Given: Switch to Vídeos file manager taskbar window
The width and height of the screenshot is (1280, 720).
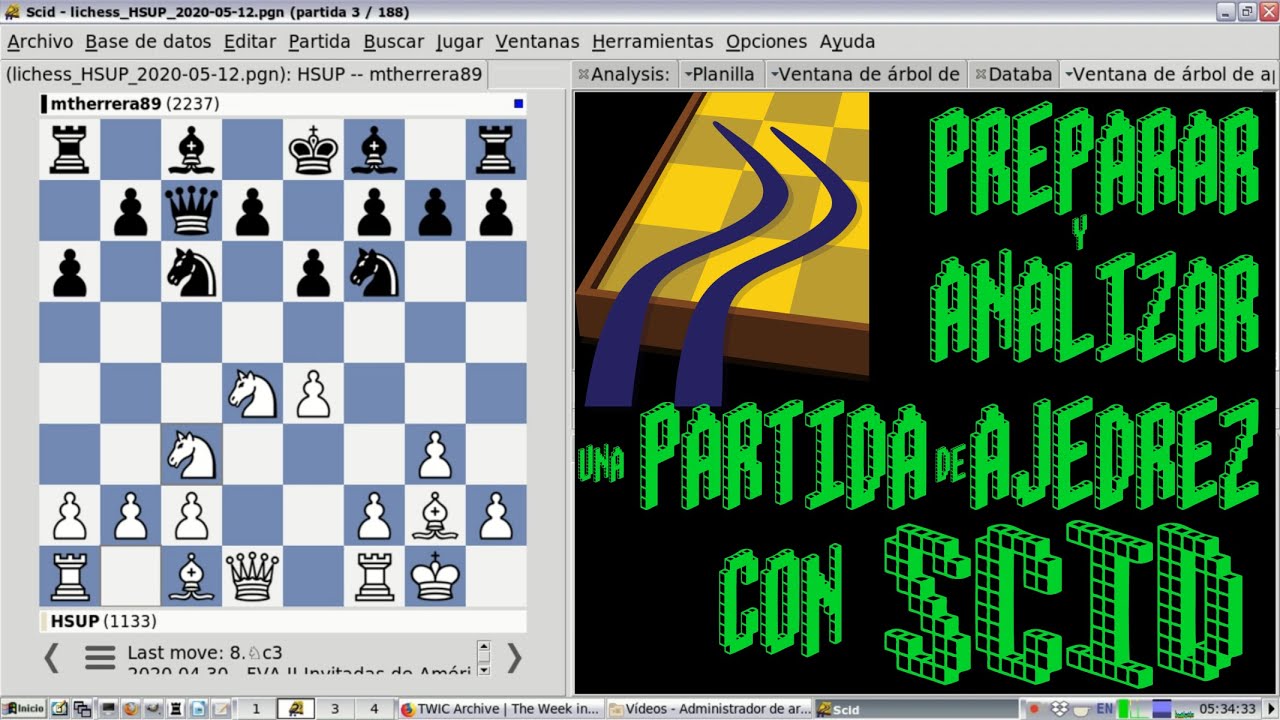Looking at the screenshot, I should coord(709,709).
